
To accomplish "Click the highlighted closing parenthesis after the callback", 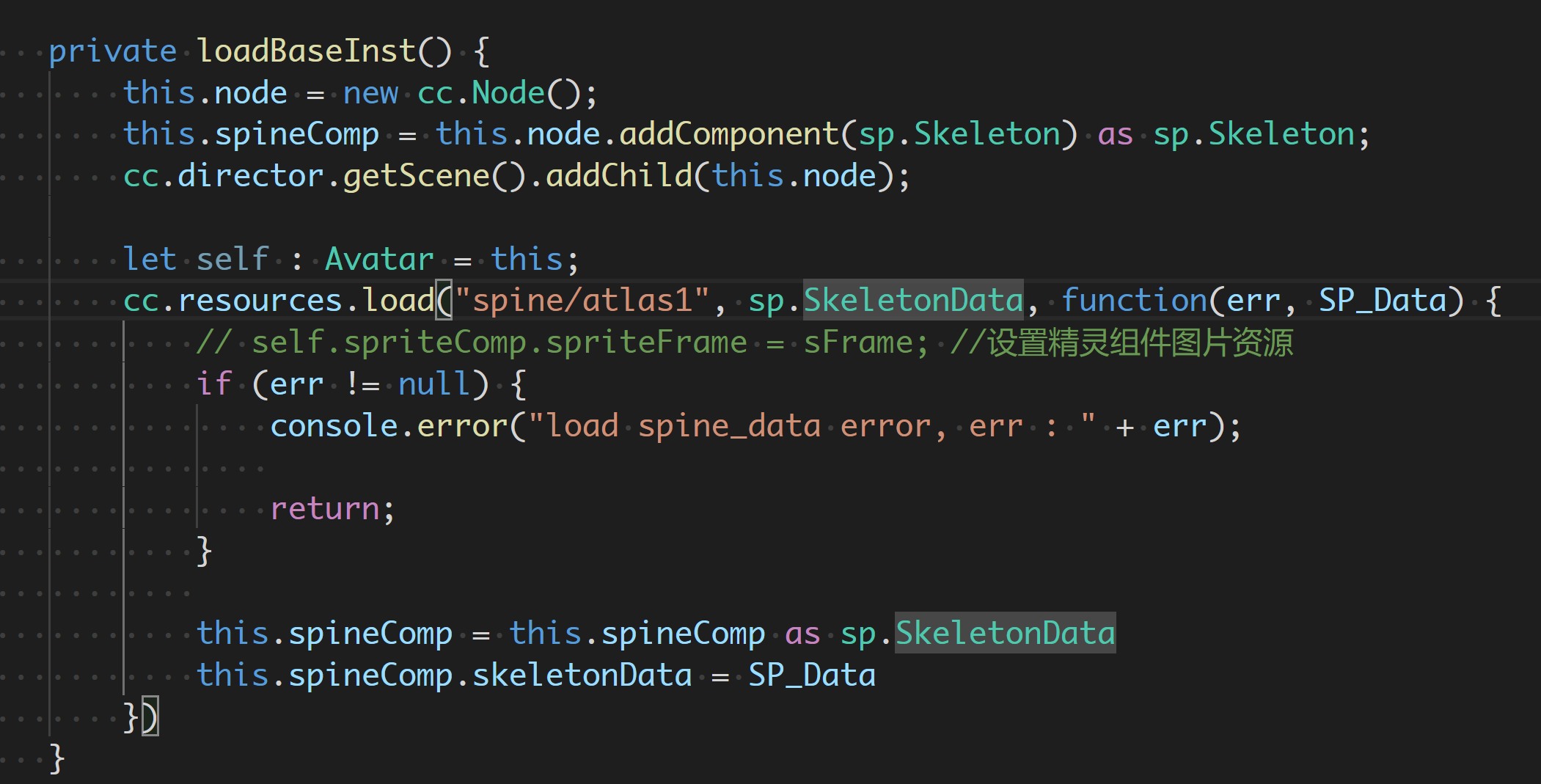I will point(150,717).
